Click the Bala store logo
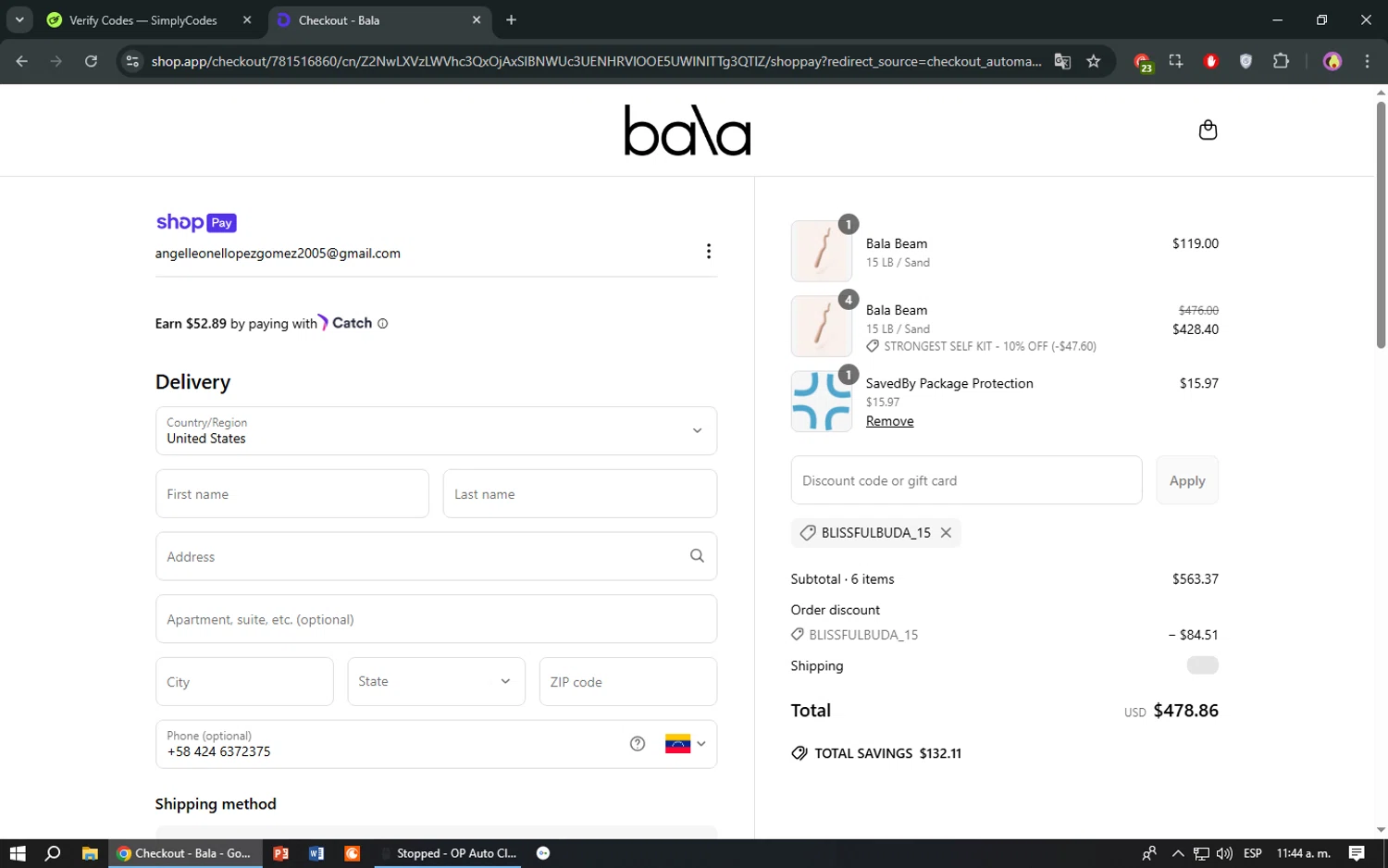Image resolution: width=1388 pixels, height=868 pixels. [688, 130]
